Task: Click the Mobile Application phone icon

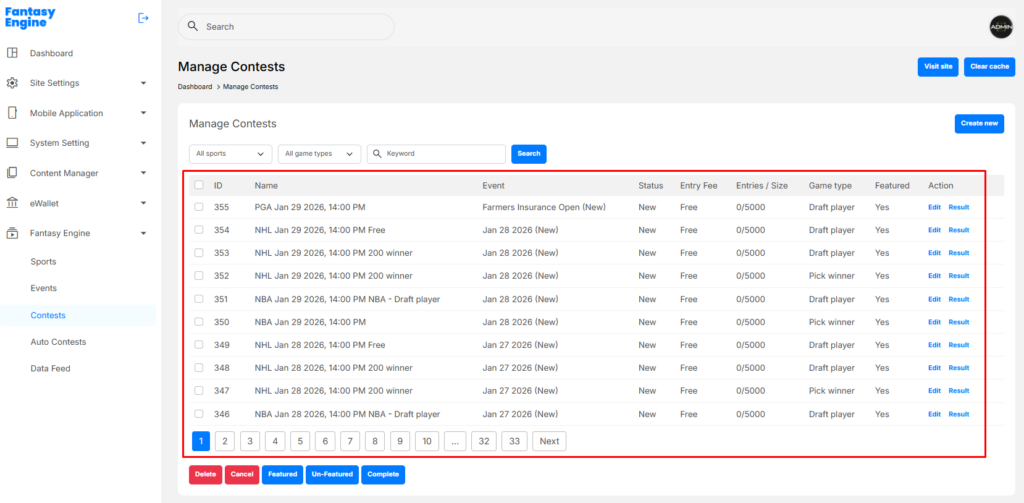Action: pos(12,113)
